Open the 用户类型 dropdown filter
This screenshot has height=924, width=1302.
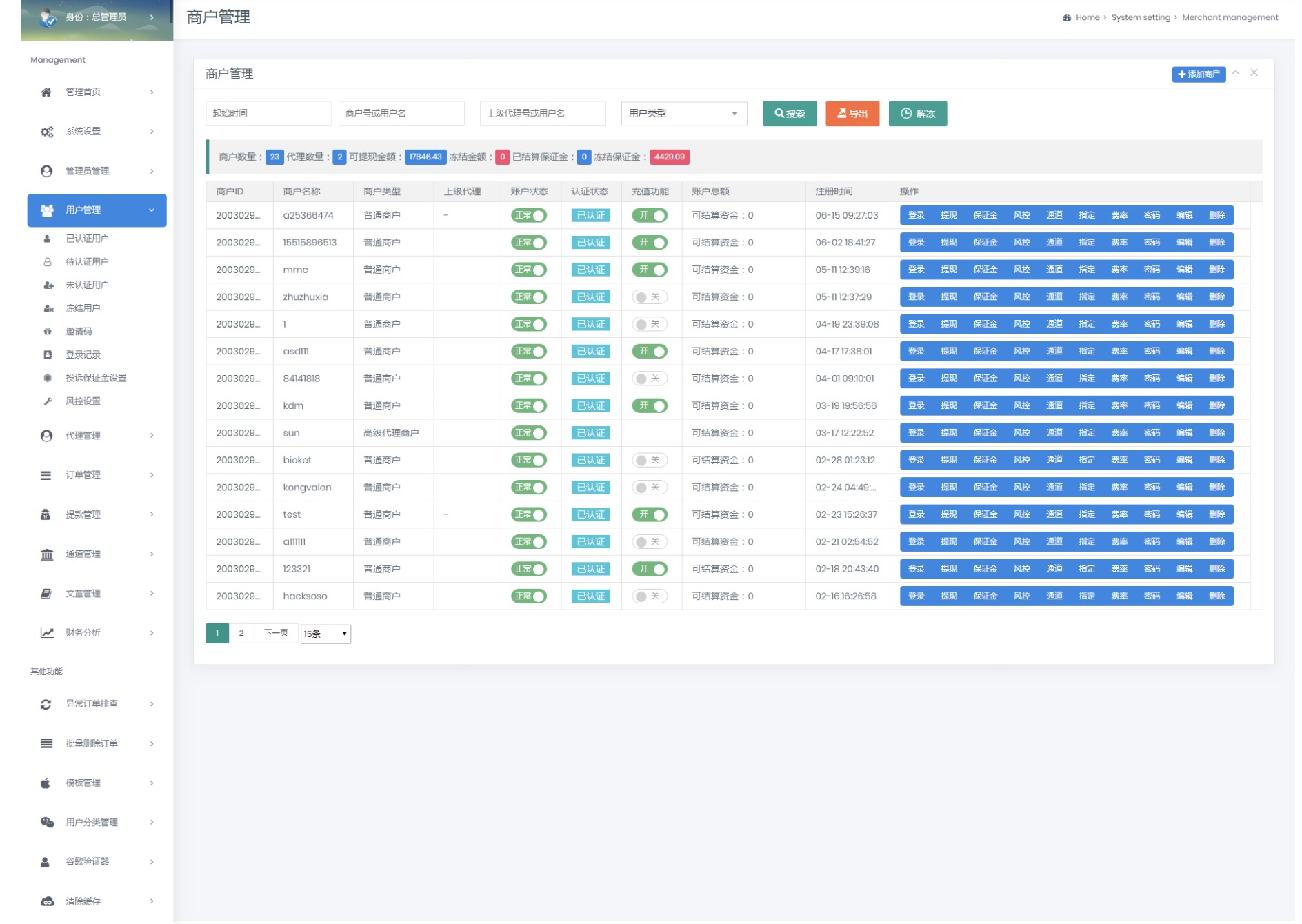pos(684,114)
